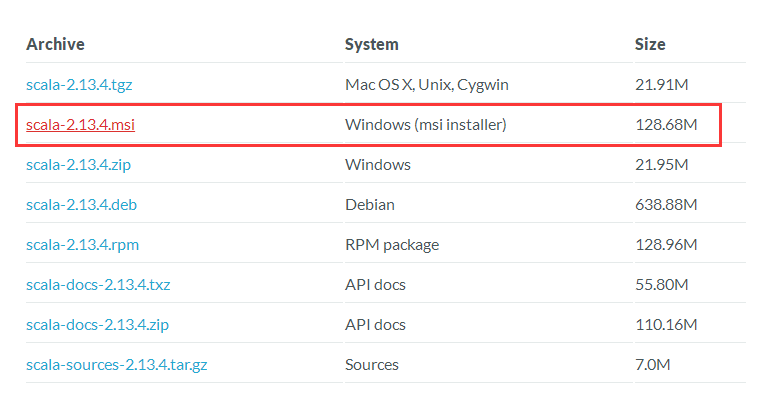Screen dimensions: 764x393
Task: Click the Size column header
Action: point(650,44)
